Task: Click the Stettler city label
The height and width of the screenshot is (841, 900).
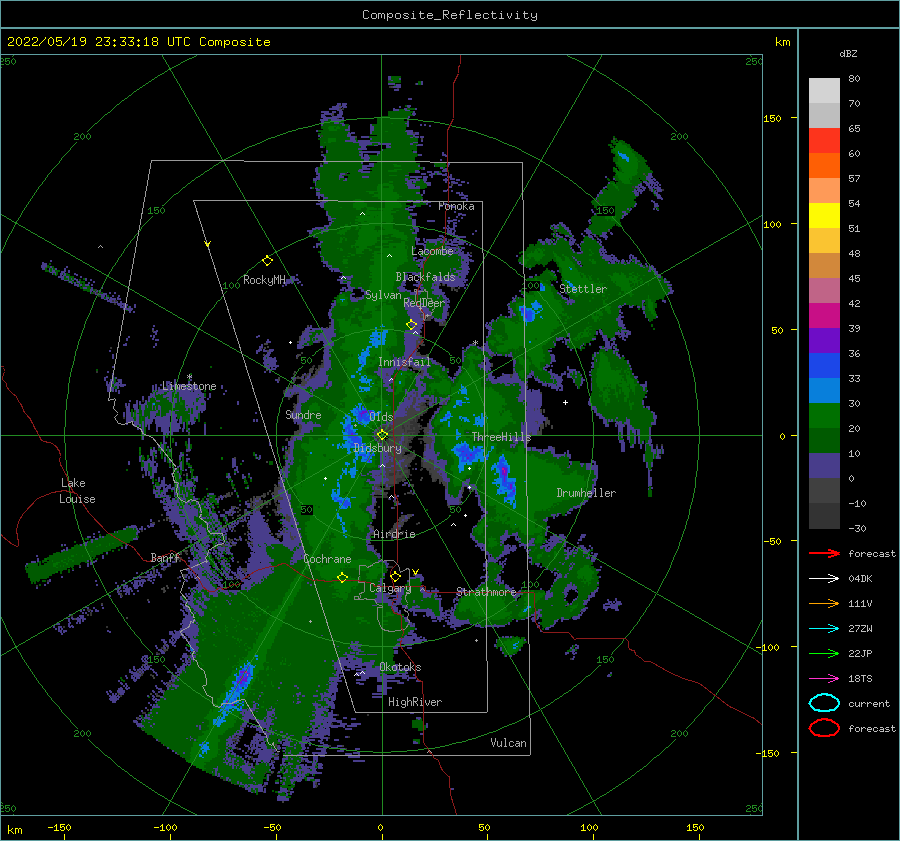Action: click(x=583, y=289)
